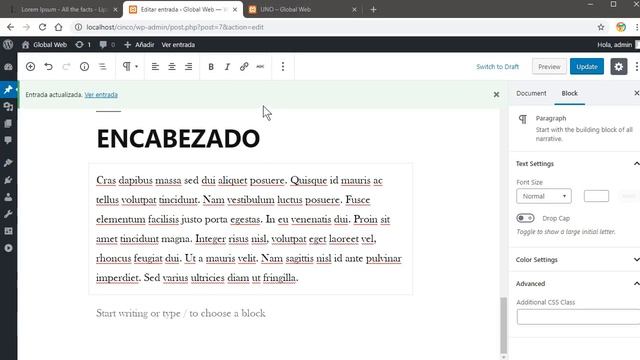Click Switch to Draft

click(497, 67)
